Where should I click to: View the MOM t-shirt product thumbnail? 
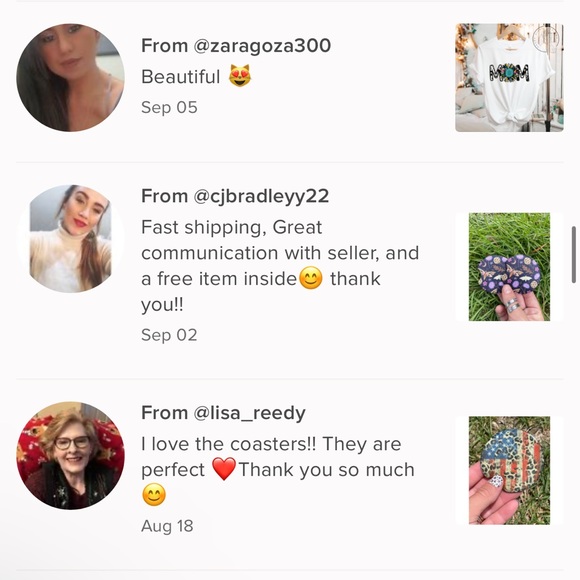[x=509, y=78]
